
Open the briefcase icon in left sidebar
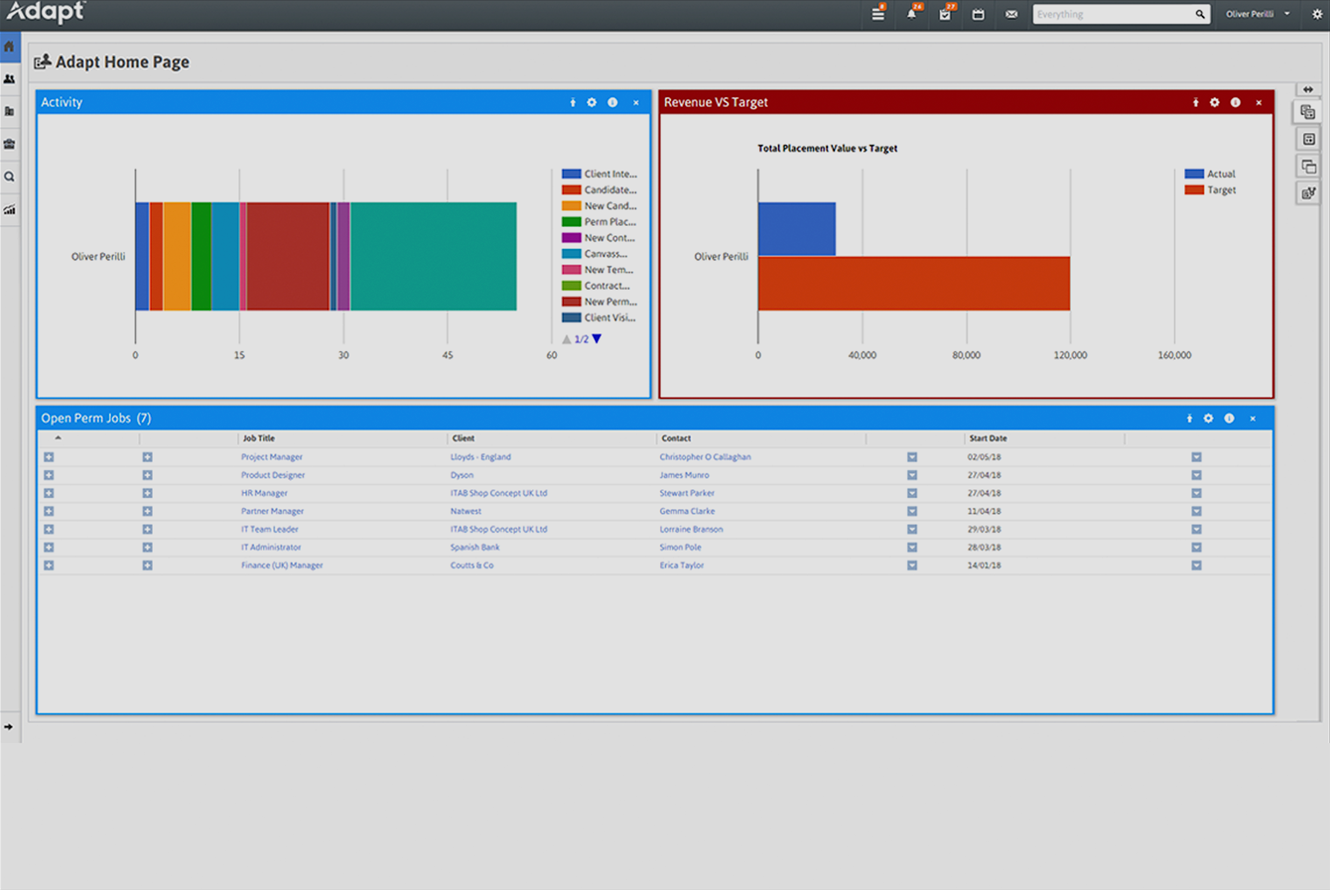point(10,144)
